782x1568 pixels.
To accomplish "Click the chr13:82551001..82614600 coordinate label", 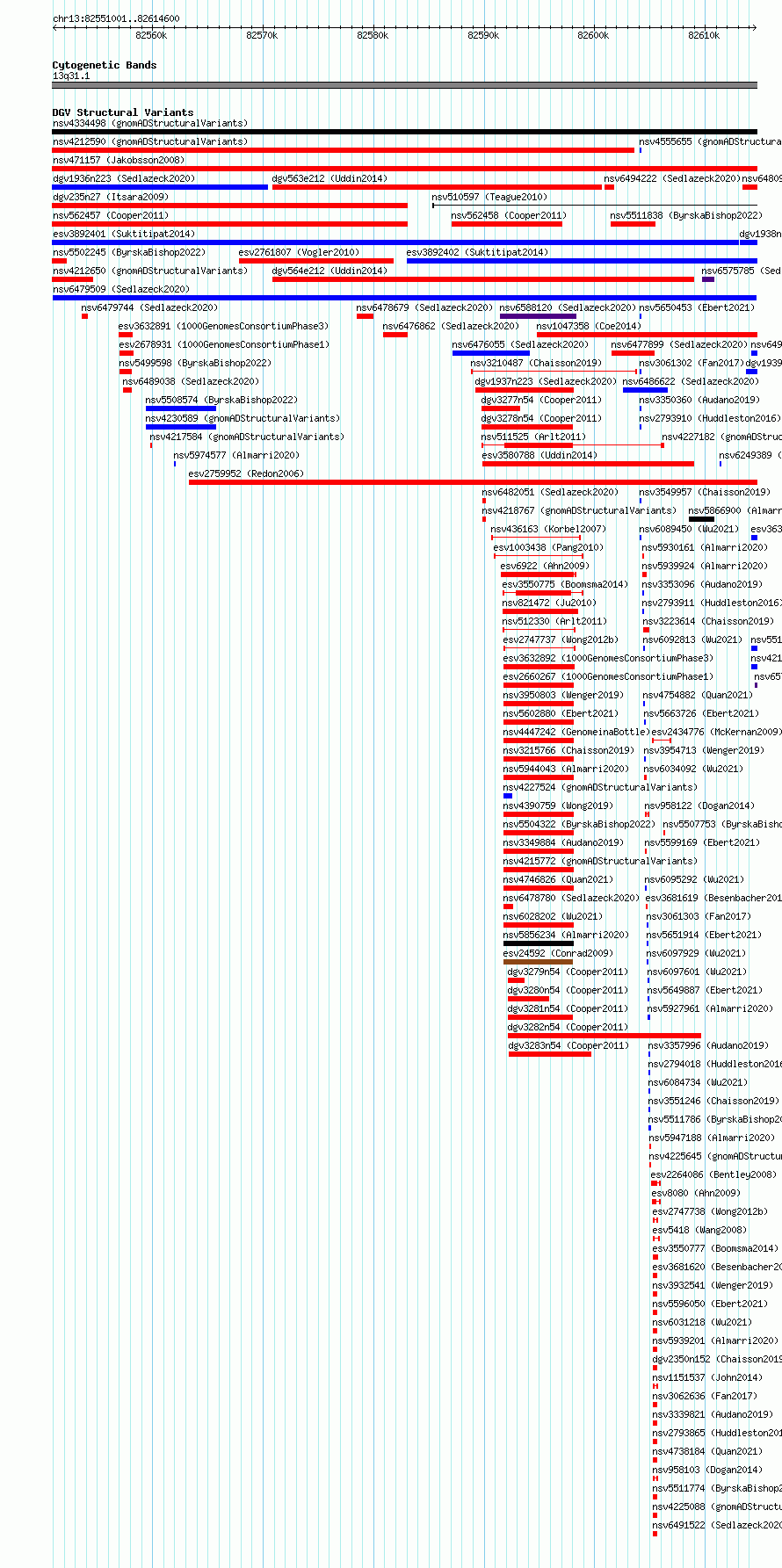I will (x=116, y=18).
